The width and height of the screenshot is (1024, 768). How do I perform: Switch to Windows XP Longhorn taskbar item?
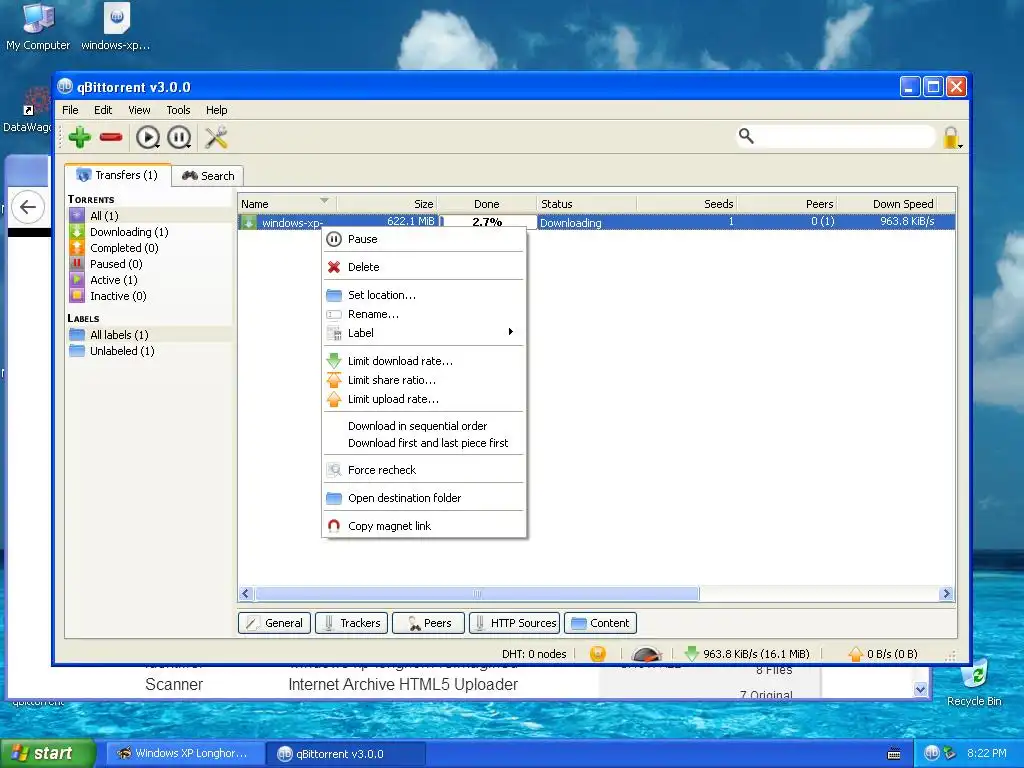[x=185, y=754]
